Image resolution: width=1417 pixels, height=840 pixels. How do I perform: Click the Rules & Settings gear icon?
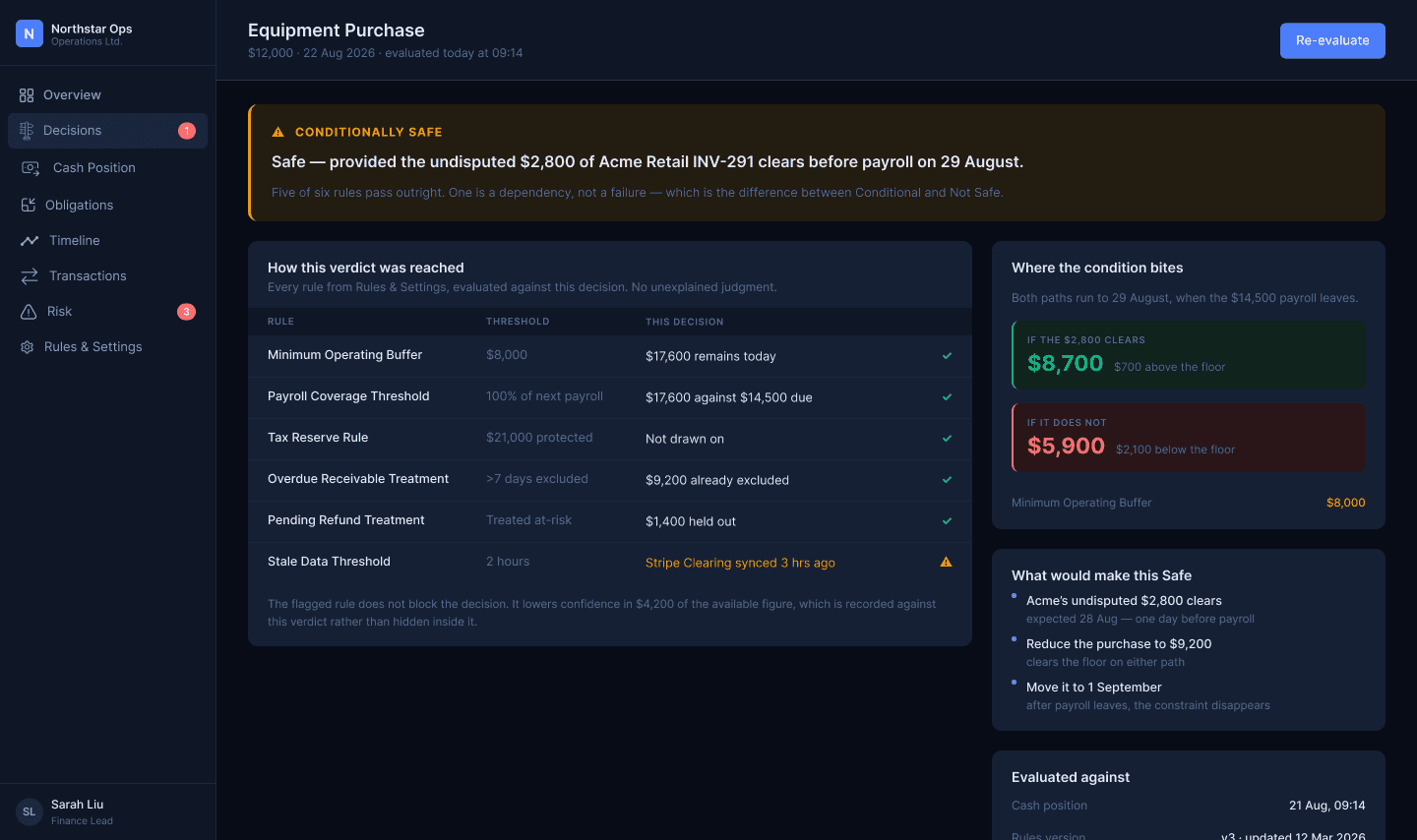[28, 347]
